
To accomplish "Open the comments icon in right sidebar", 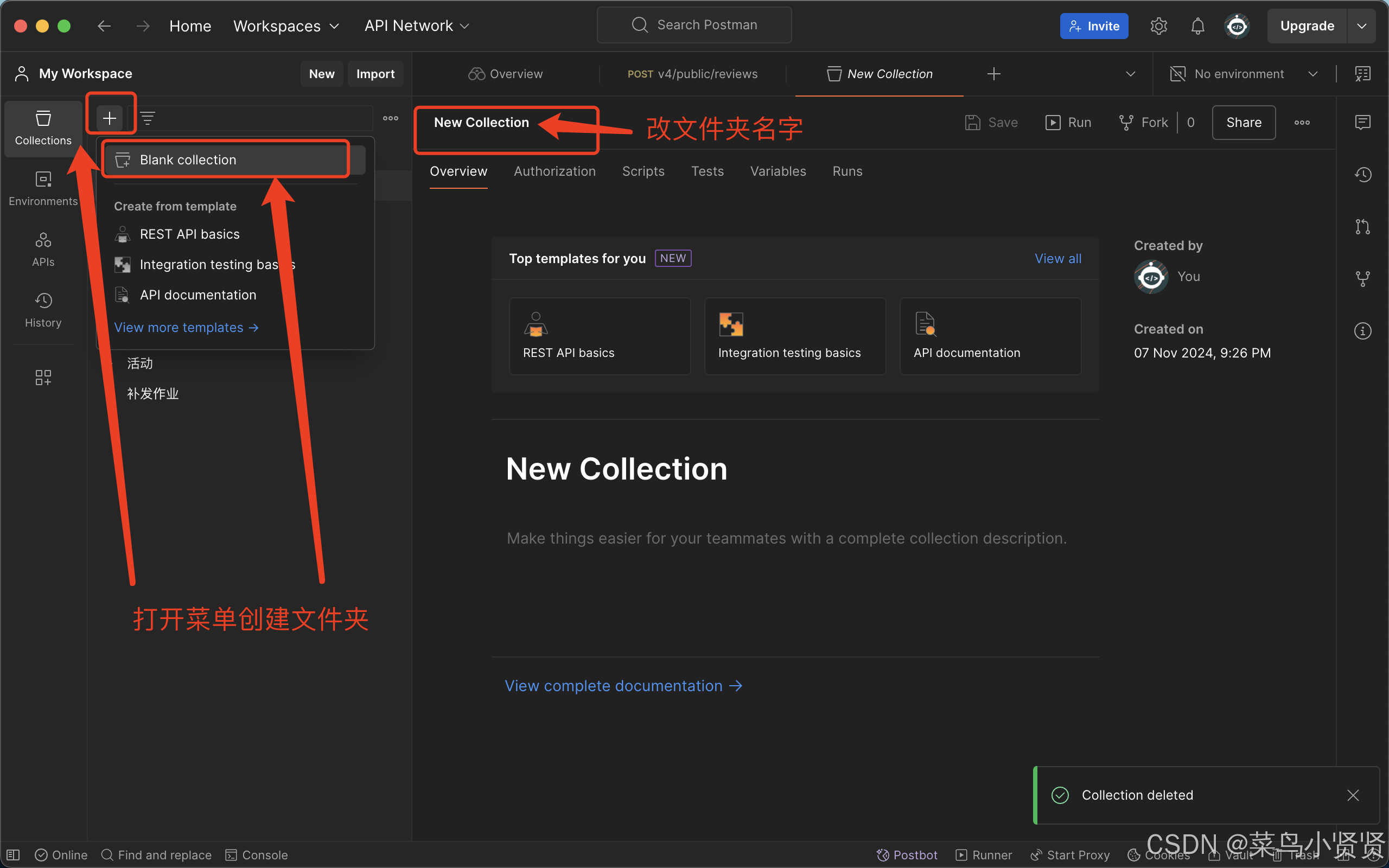I will [x=1362, y=122].
